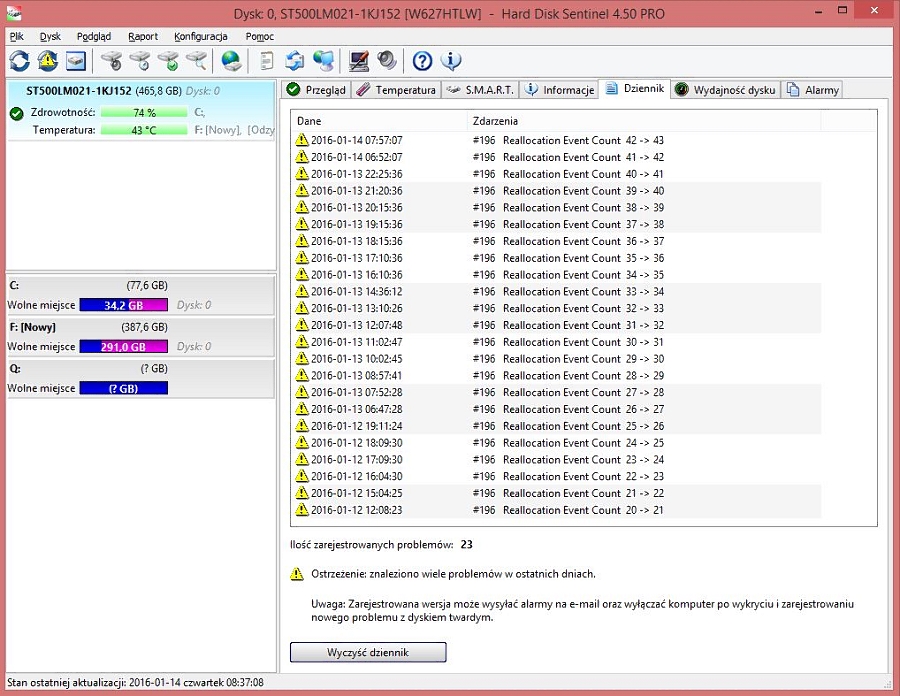Select log entry Reallocation Event Count 41 -> 42
Screen dimensions: 900x696
pos(557,157)
